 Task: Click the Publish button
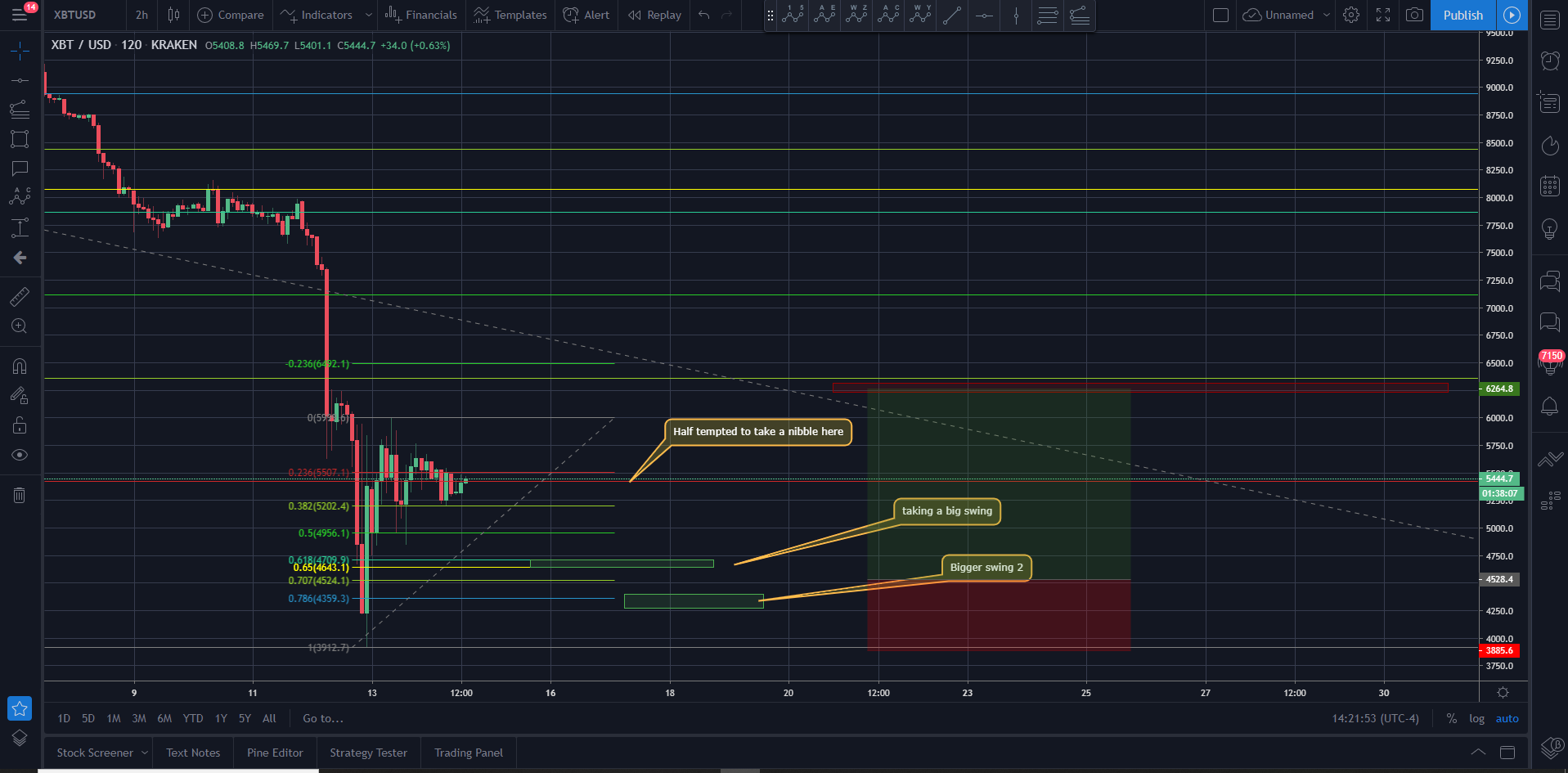click(x=1462, y=15)
